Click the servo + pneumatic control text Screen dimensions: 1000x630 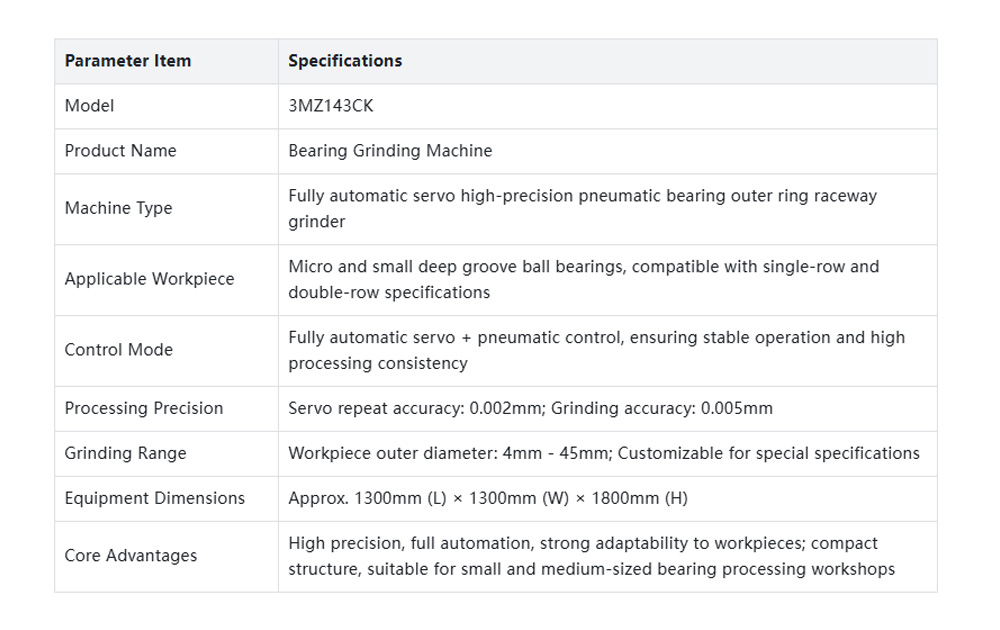pos(596,350)
